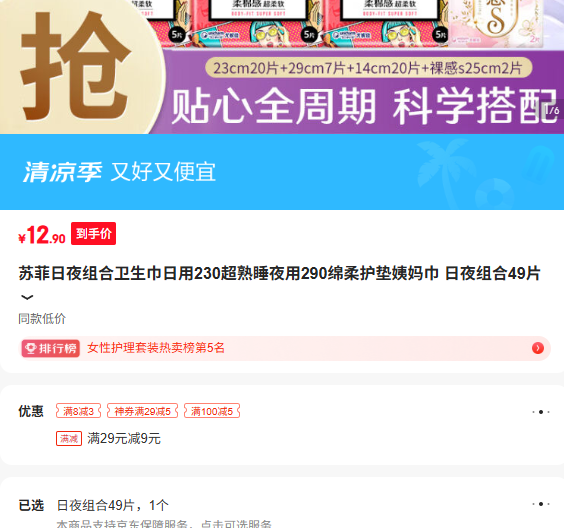Open selection options via 已选 dots
The width and height of the screenshot is (564, 528).
tap(541, 504)
